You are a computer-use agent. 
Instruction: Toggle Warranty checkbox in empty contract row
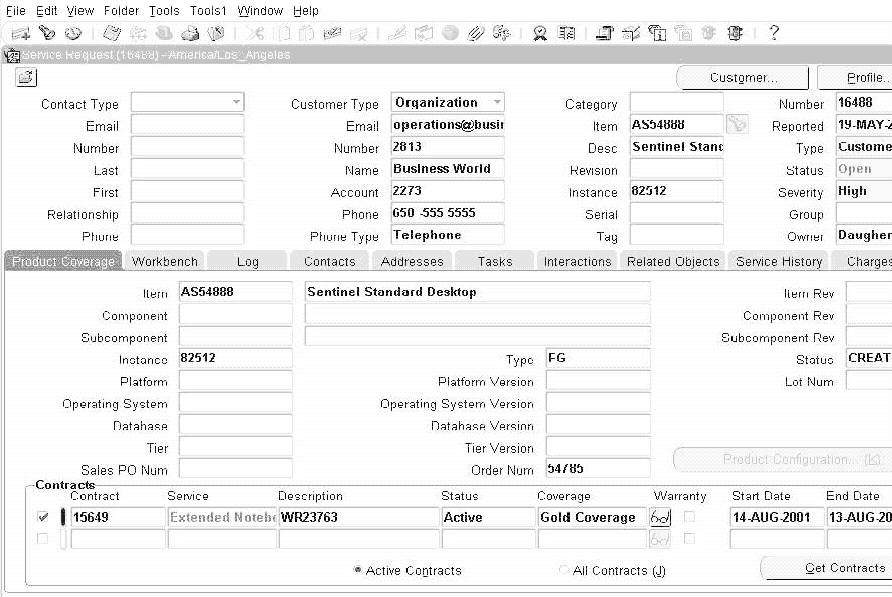[689, 538]
